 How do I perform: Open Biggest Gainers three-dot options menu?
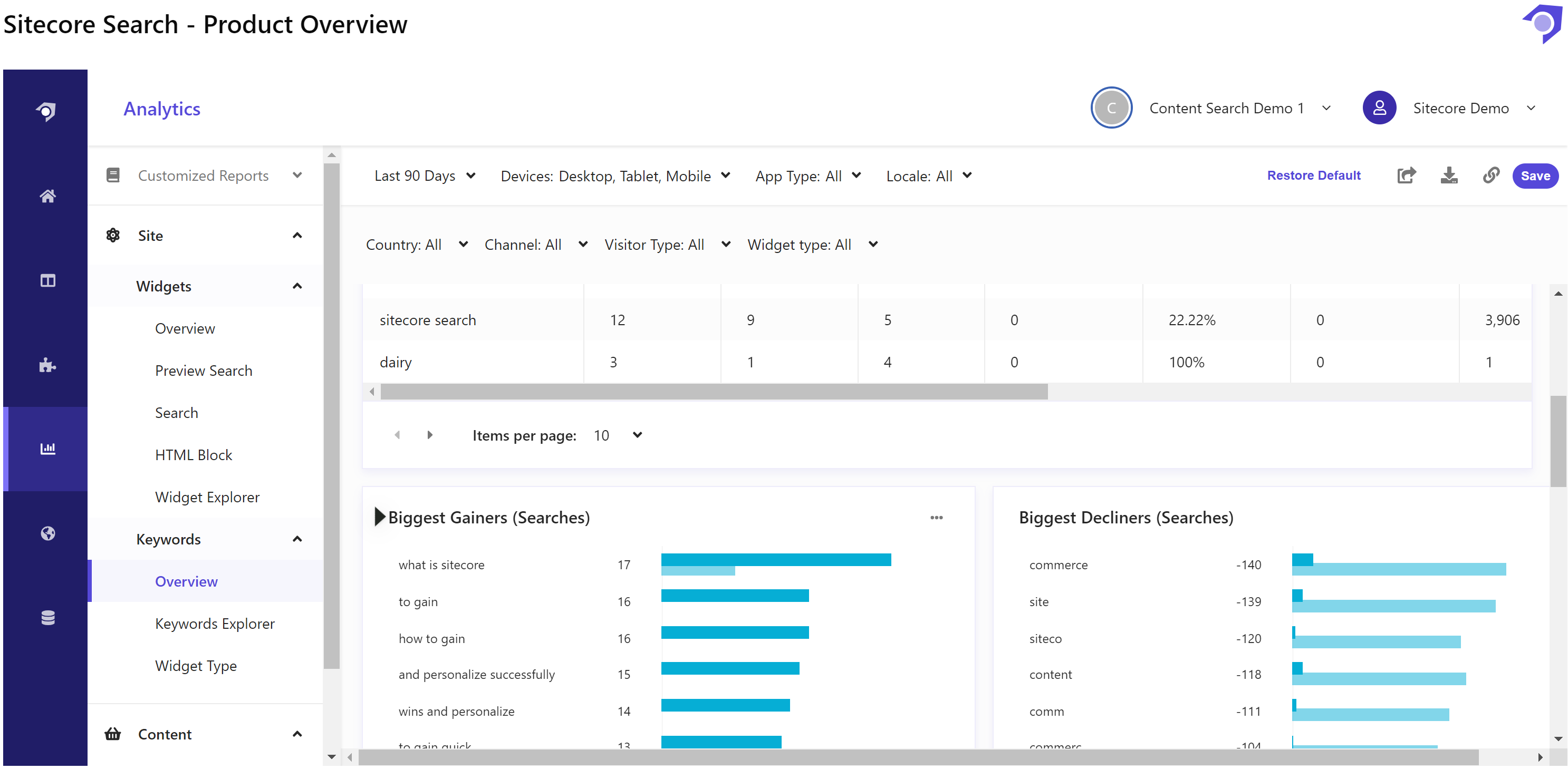pyautogui.click(x=936, y=518)
